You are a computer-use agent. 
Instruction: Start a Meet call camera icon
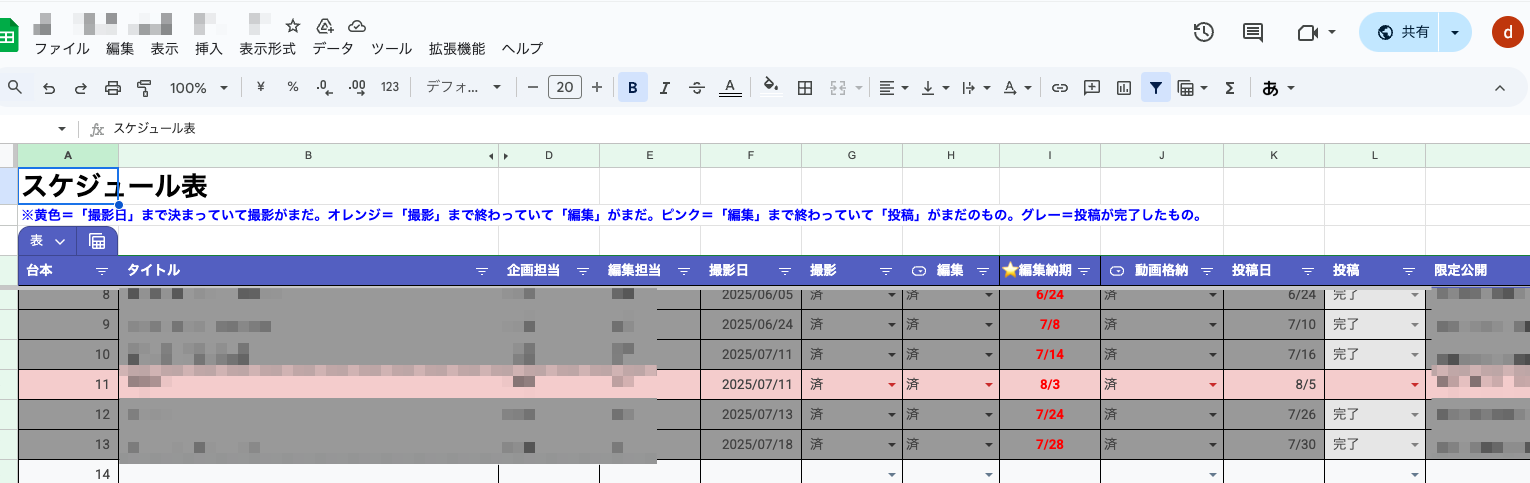click(x=1307, y=33)
